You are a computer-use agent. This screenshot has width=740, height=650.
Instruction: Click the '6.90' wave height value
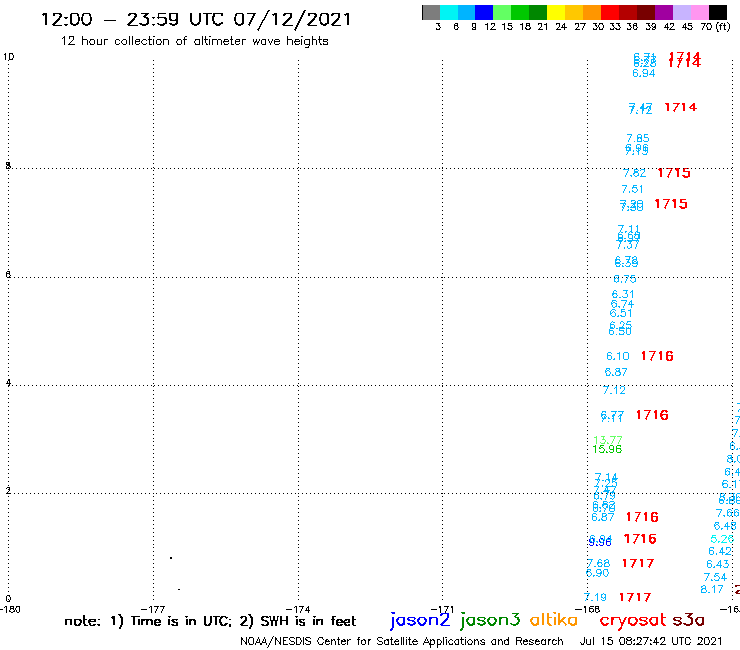tap(597, 573)
